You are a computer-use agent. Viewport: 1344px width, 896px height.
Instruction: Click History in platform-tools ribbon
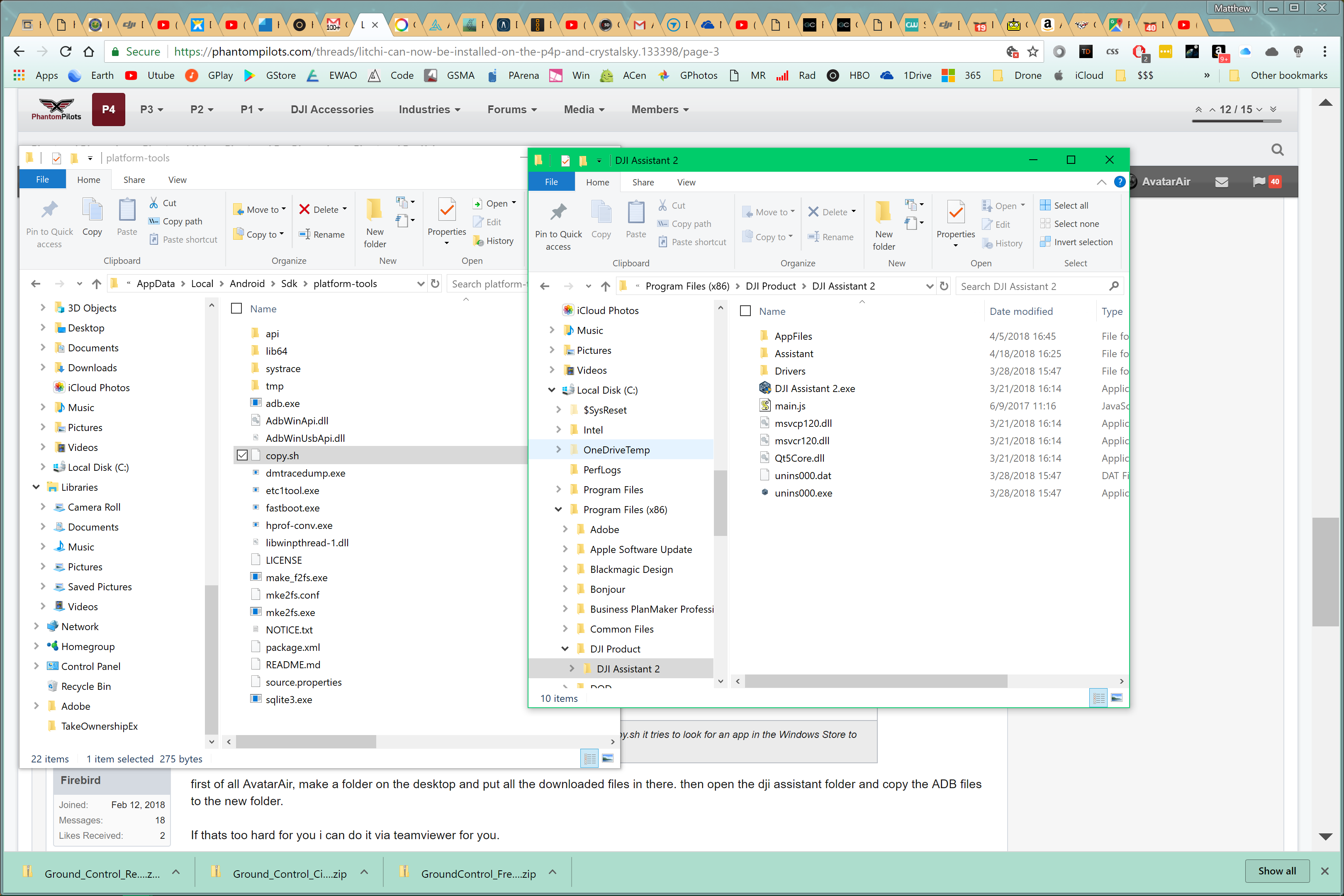[x=493, y=241]
